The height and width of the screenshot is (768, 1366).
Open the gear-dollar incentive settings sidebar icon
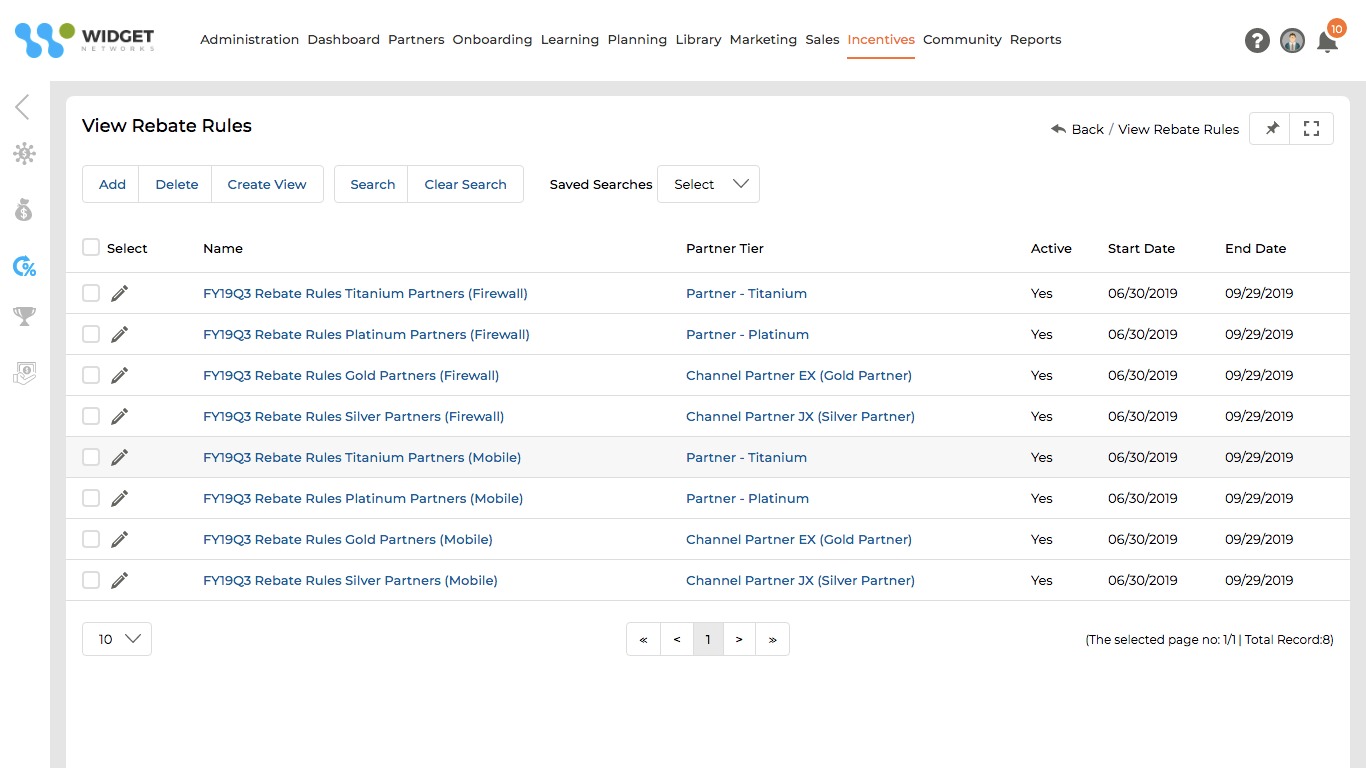(x=24, y=153)
